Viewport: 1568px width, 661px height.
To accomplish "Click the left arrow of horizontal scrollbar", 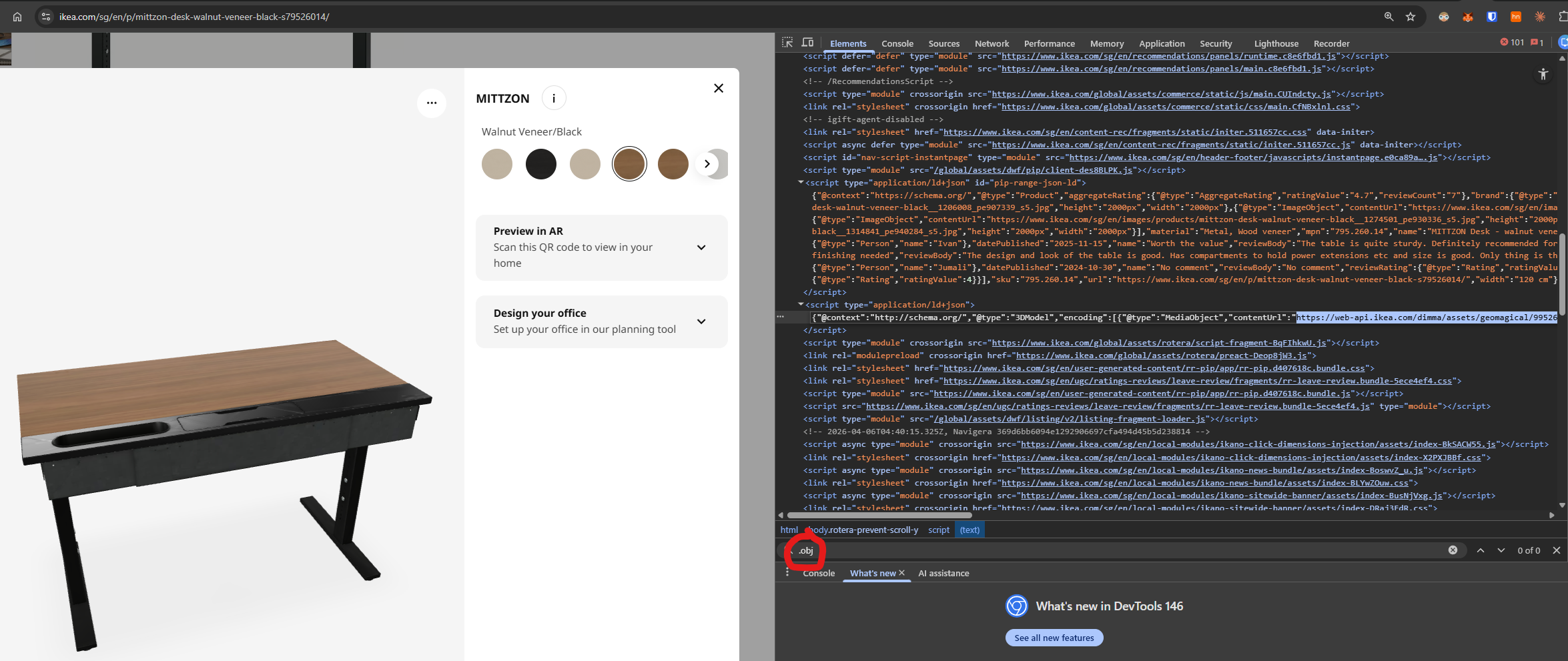I will pos(781,515).
